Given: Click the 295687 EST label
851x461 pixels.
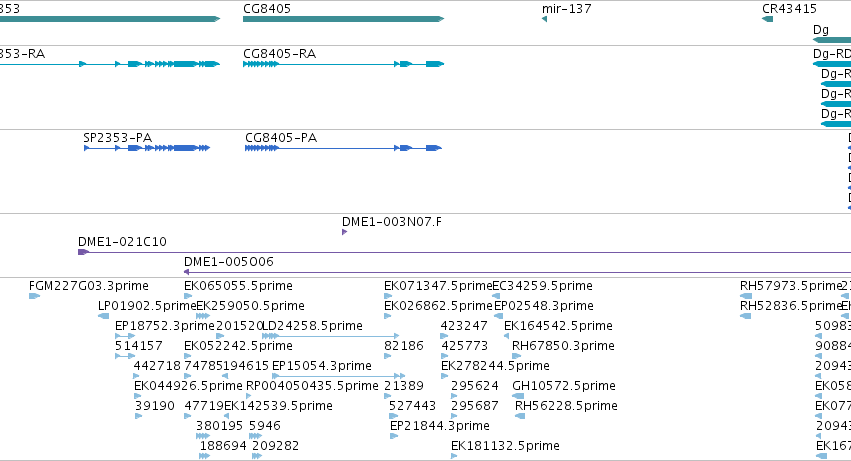Looking at the screenshot, I should (475, 406).
